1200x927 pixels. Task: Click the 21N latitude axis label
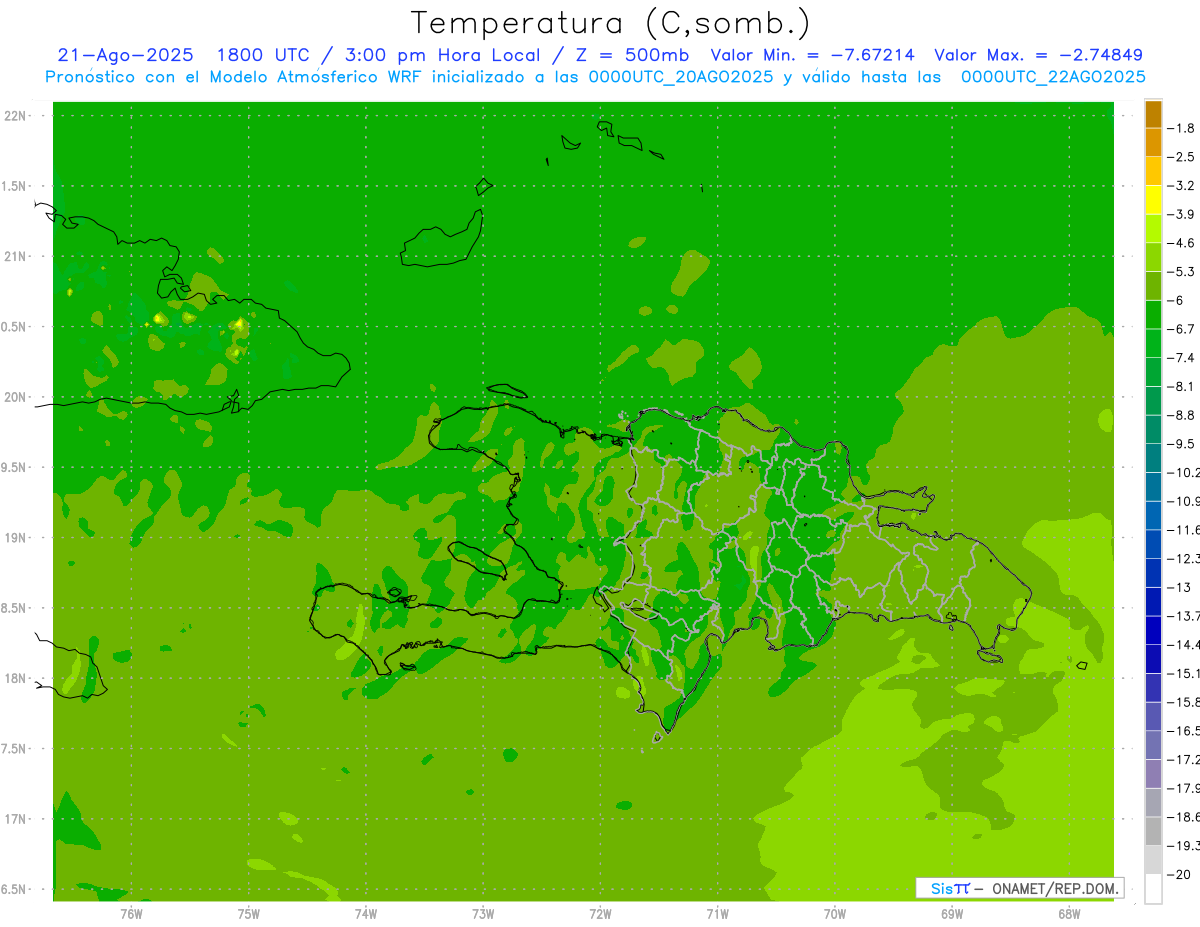(x=16, y=256)
